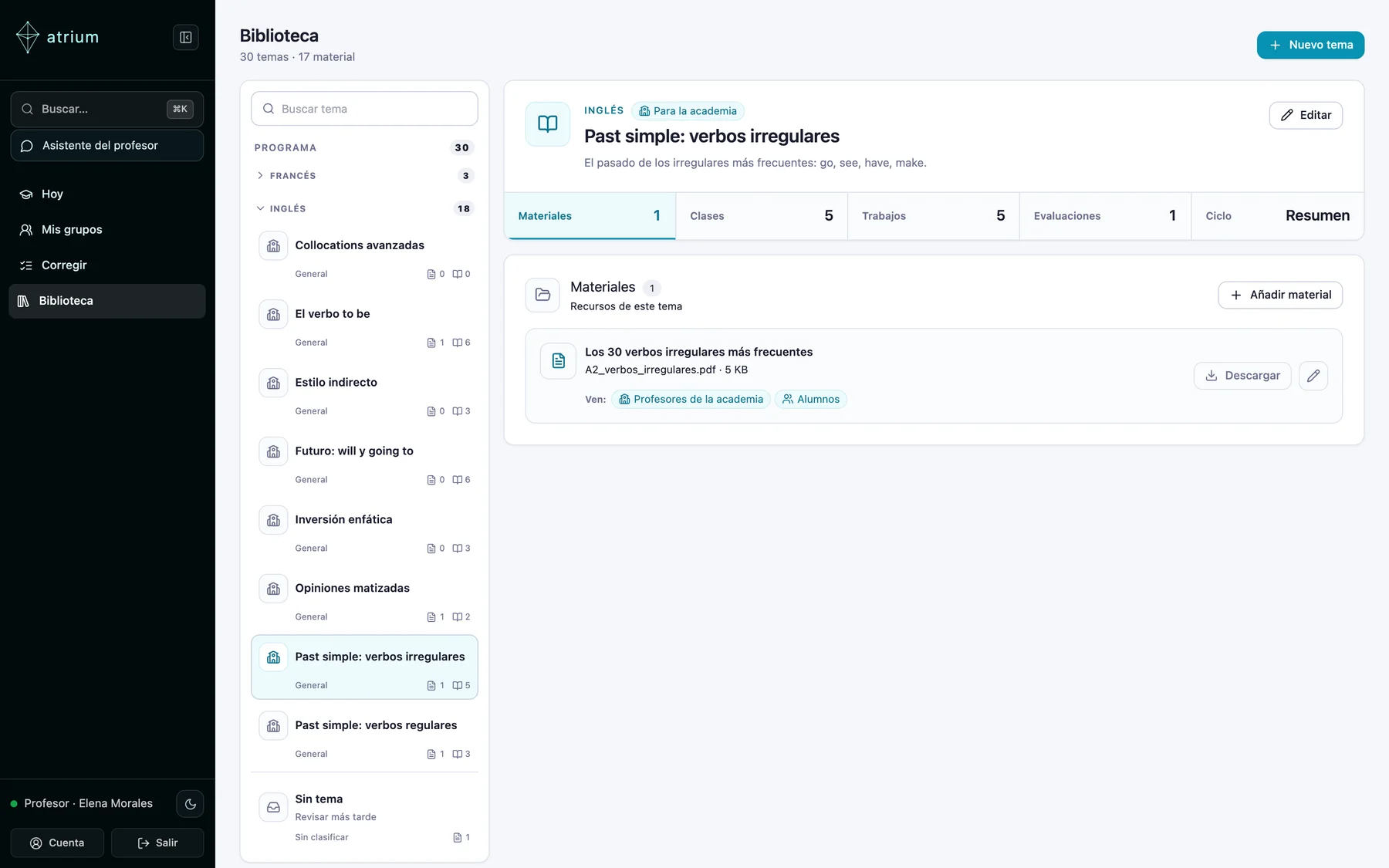Open Corregir in the sidebar
1389x868 pixels.
[x=107, y=265]
